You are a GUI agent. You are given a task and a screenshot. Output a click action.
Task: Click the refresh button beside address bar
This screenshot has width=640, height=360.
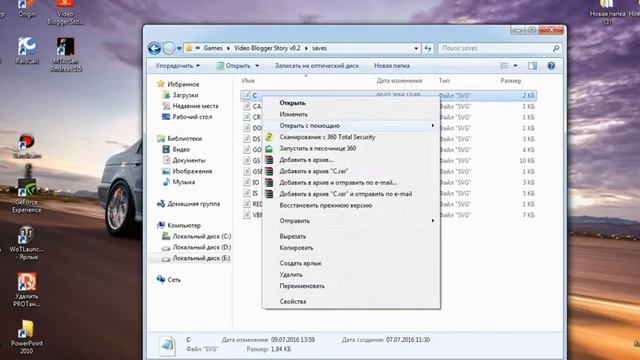(428, 48)
